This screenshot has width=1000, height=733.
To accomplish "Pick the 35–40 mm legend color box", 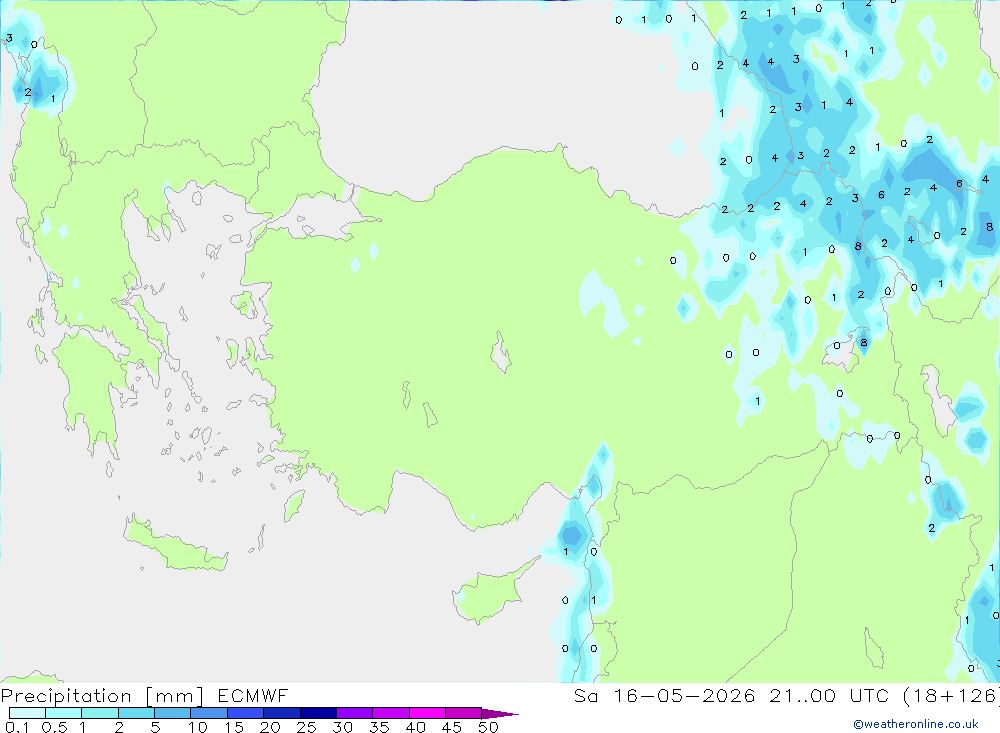I will point(391,713).
